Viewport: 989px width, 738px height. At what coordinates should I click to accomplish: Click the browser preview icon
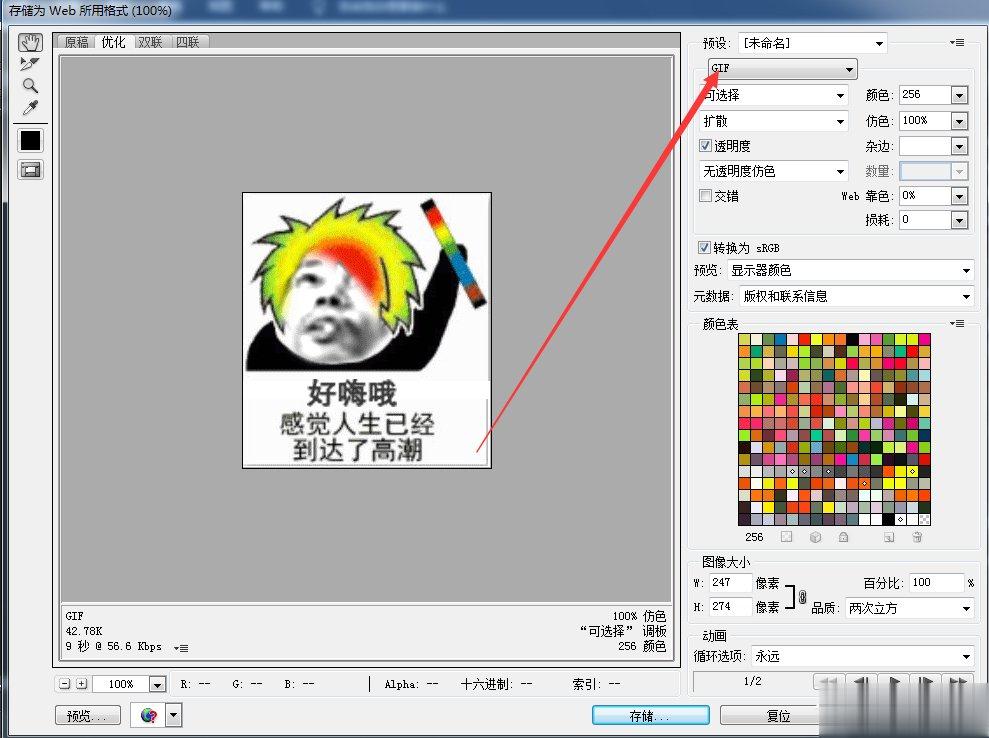click(x=148, y=715)
